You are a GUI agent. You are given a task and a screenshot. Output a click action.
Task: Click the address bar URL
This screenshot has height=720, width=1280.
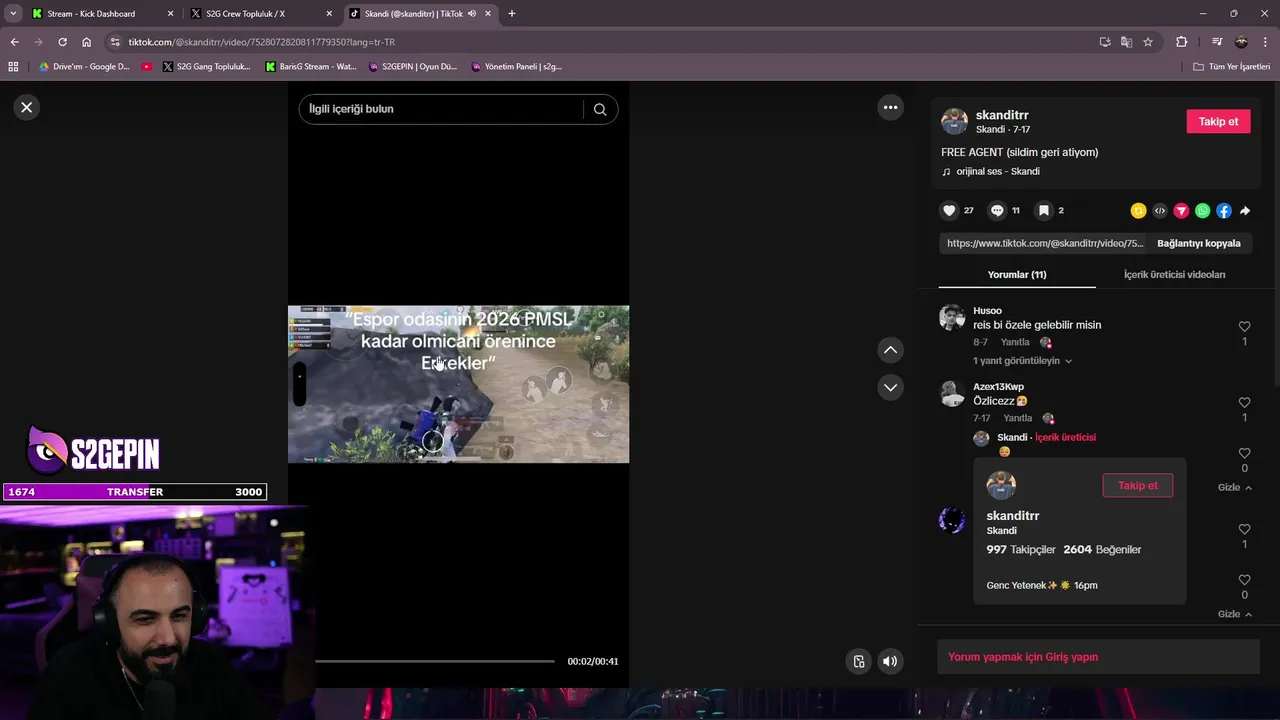click(262, 42)
